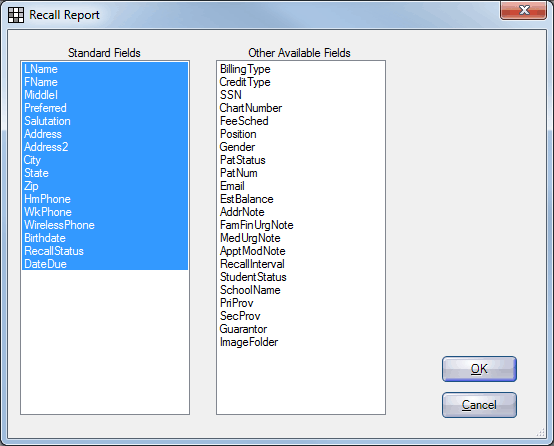The image size is (554, 446).
Task: Pick WirelessPhone from Standard Fields list
Action: pyautogui.click(x=105, y=225)
